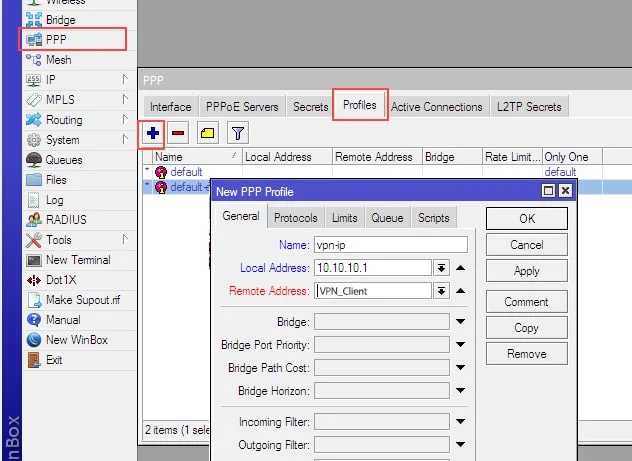632x461 pixels.
Task: Open the Log sidebar entry
Action: tap(55, 200)
